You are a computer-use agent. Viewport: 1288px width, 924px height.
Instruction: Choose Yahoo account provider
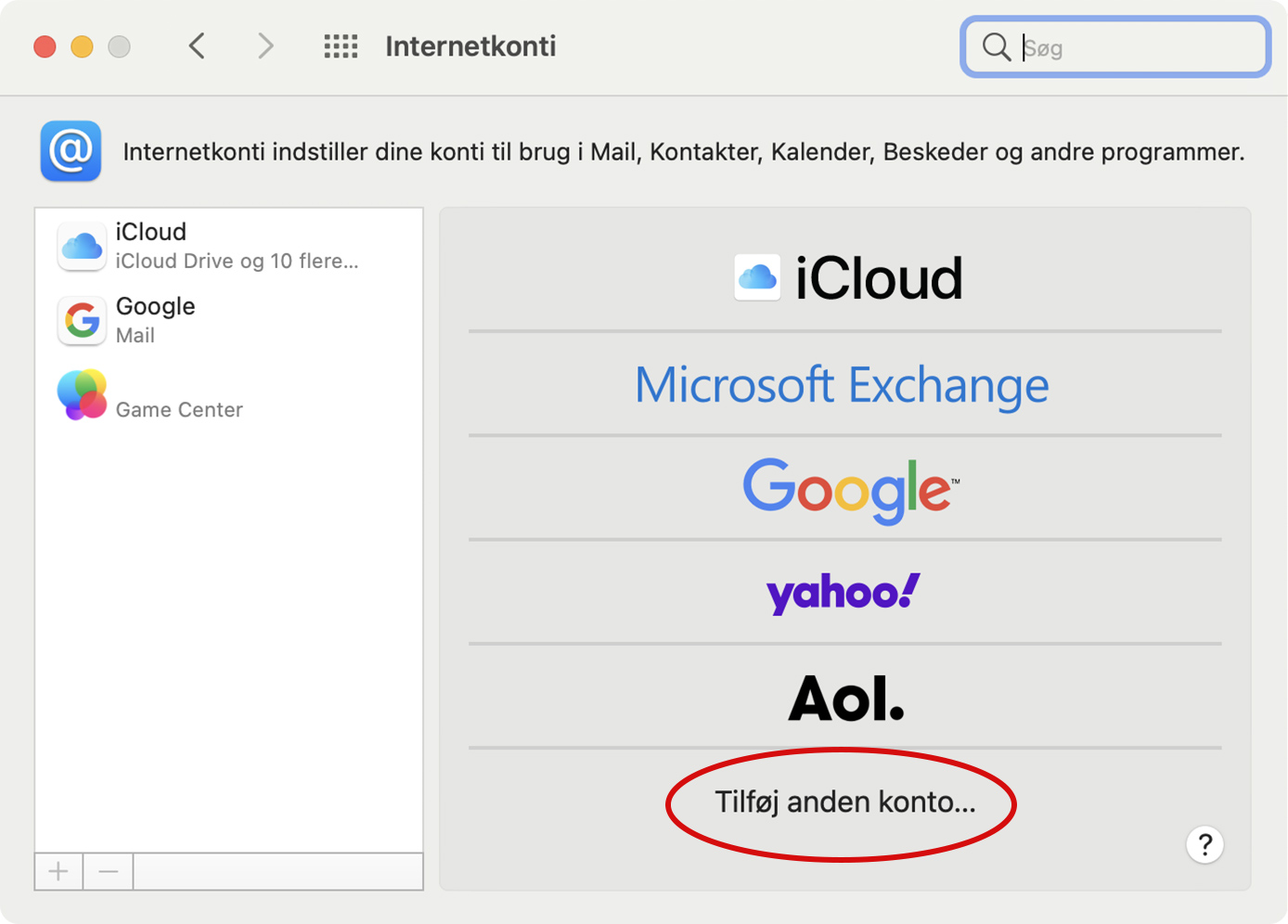tap(845, 592)
